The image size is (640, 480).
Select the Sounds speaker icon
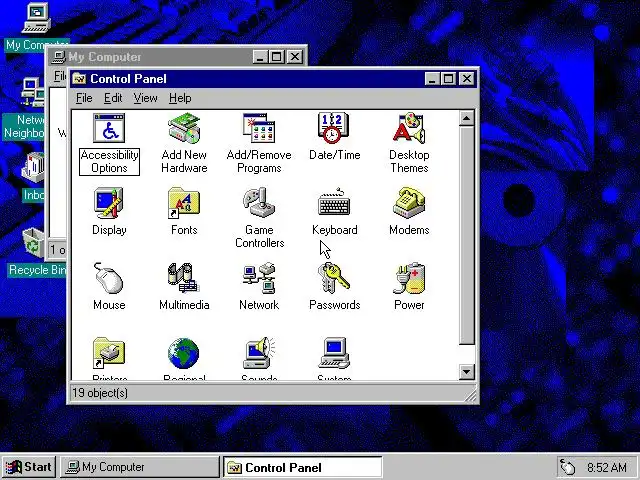[x=259, y=353]
